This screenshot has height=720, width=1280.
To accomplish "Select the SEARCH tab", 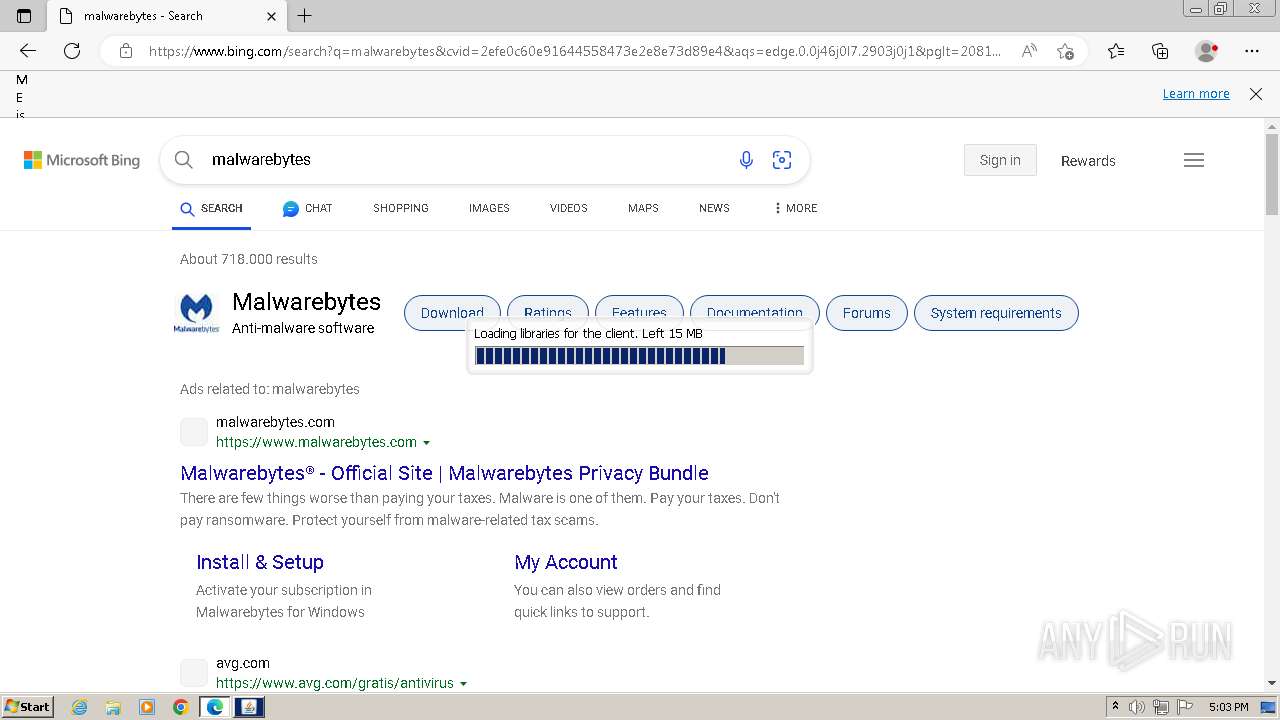I will pyautogui.click(x=211, y=208).
